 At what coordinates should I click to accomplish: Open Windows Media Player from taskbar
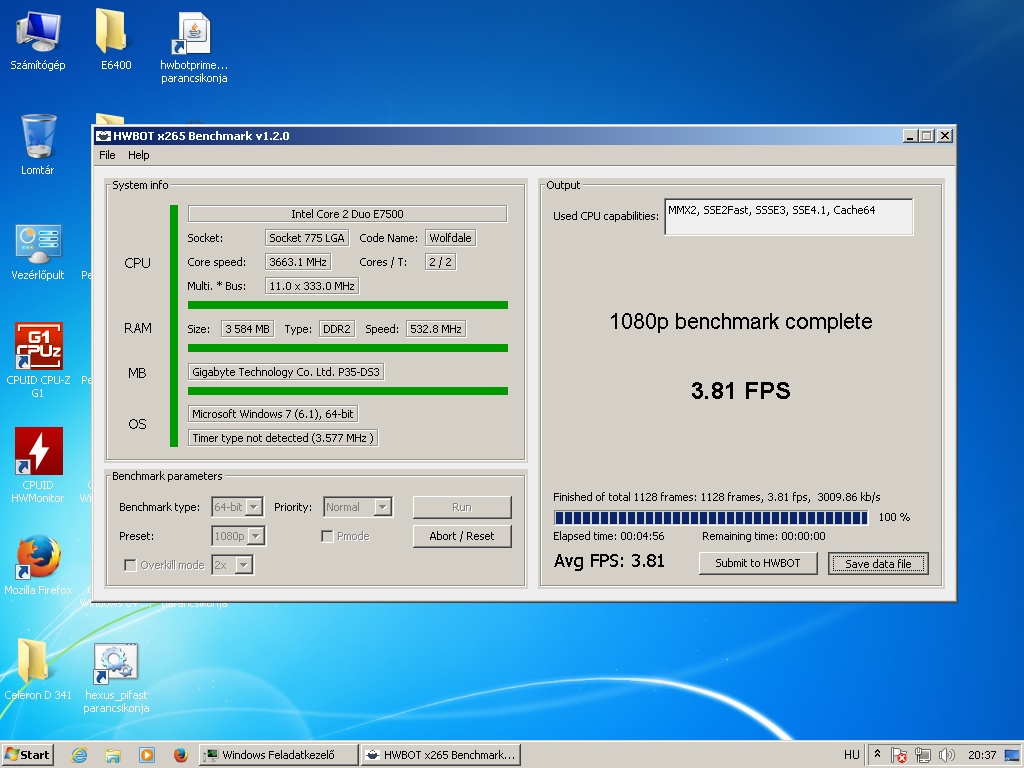tap(147, 756)
